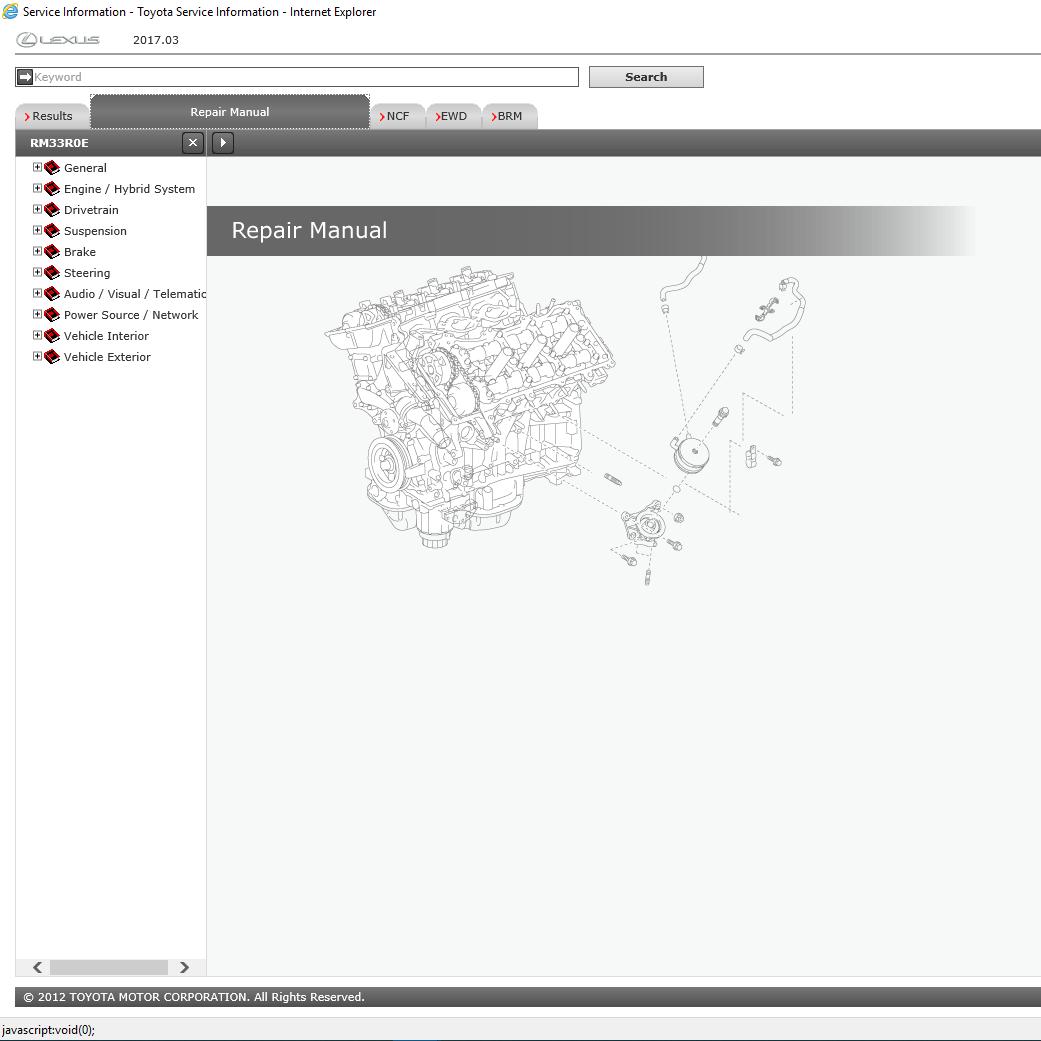Expand the Suspension tree node
This screenshot has height=1041, width=1041.
[37, 230]
